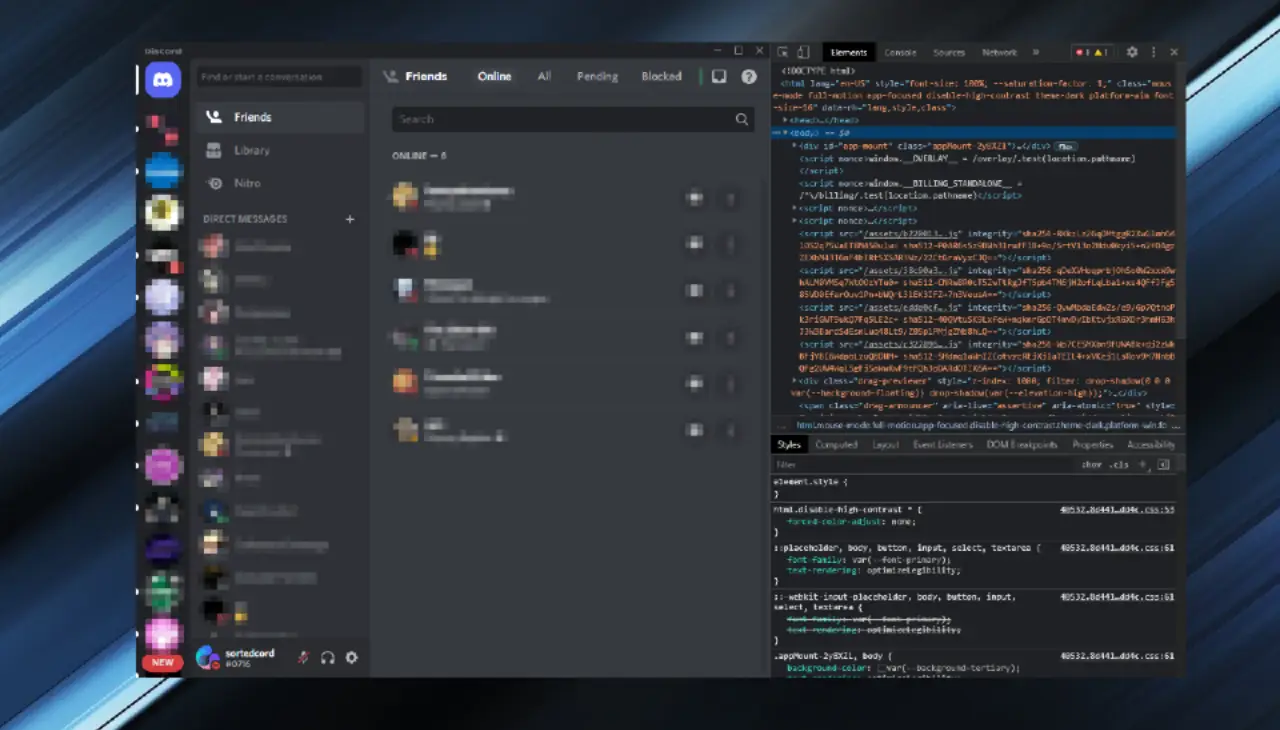Viewport: 1280px width, 730px height.
Task: Open Library from the sidebar
Action: click(x=251, y=150)
